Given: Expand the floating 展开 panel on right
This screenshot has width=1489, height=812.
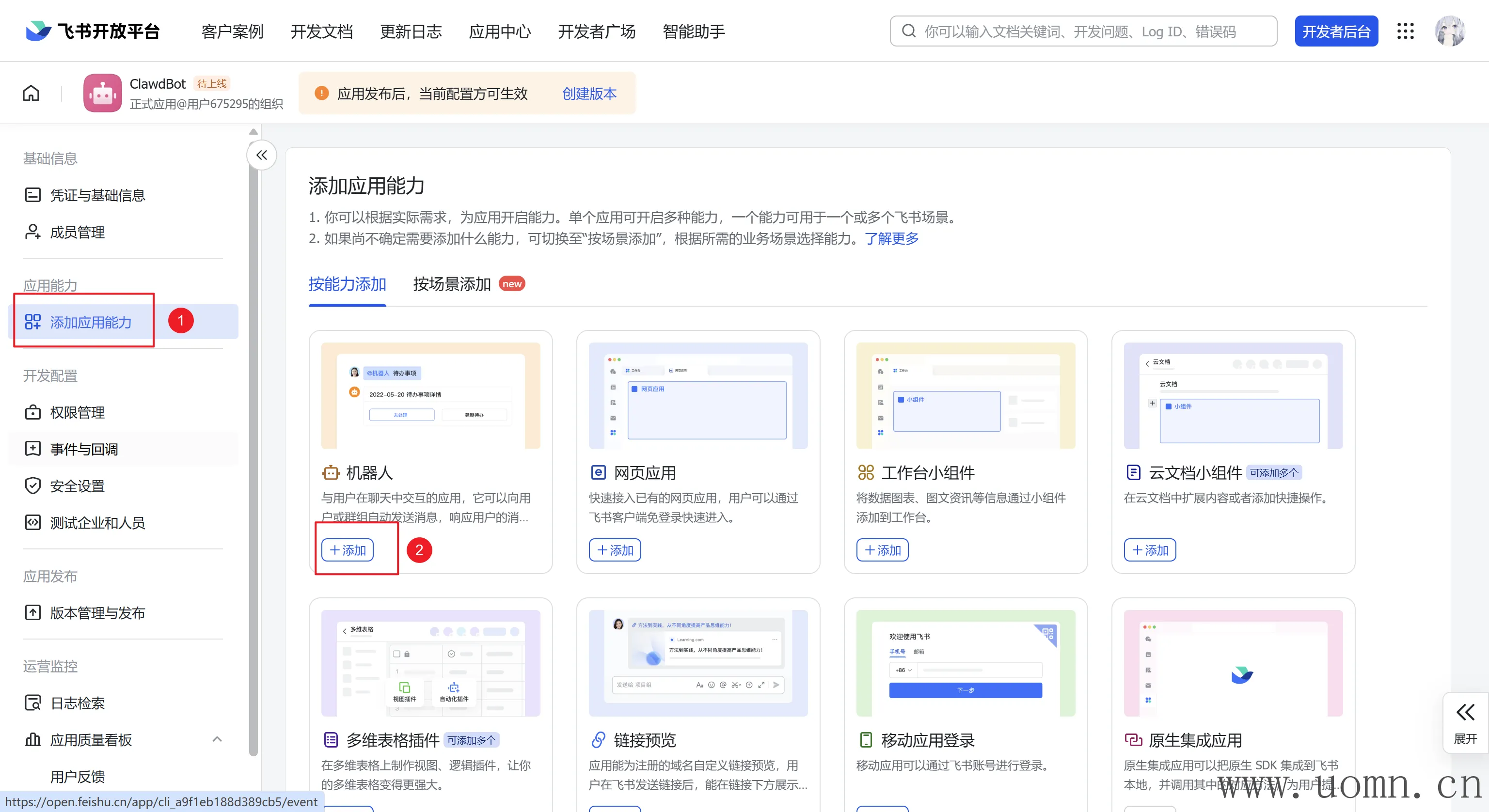Looking at the screenshot, I should point(1465,722).
